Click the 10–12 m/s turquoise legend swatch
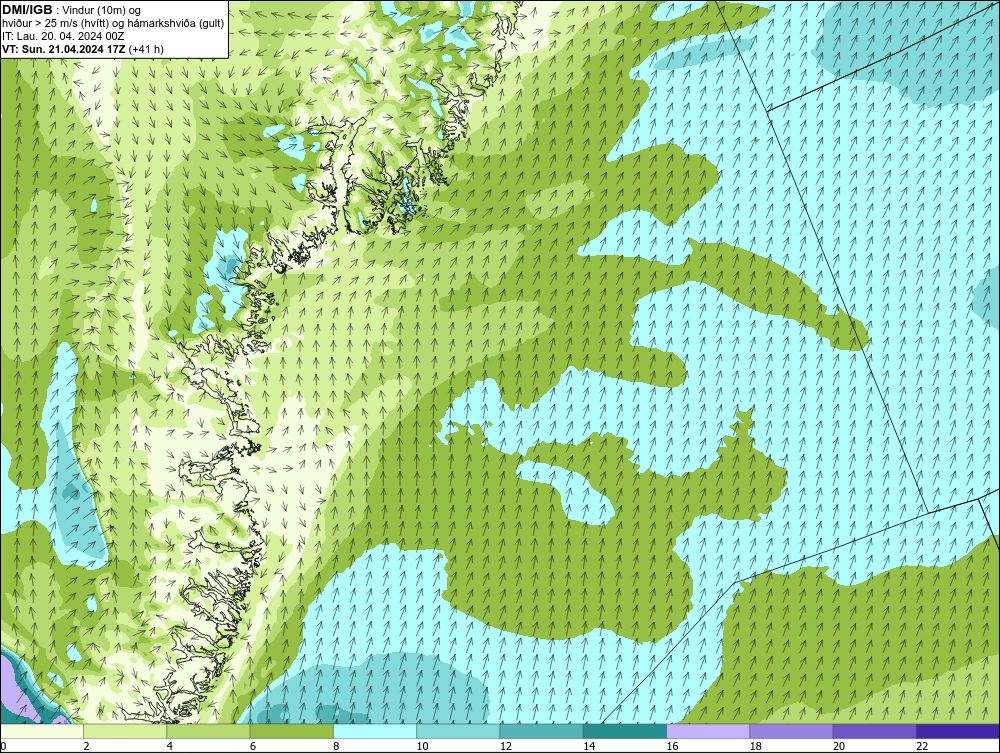1000x753 pixels. 458,731
